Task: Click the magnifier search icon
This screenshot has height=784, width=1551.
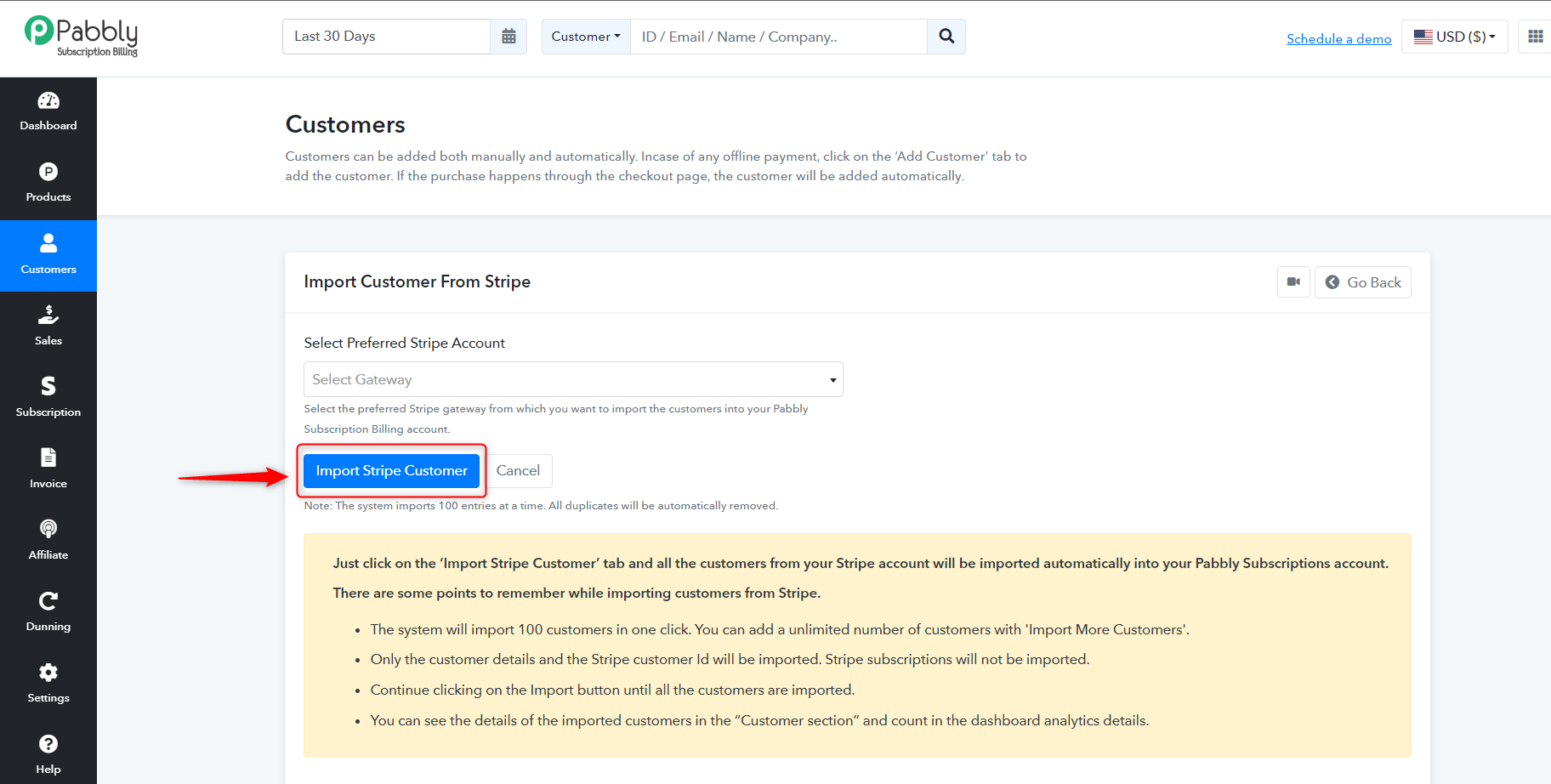Action: coord(946,37)
